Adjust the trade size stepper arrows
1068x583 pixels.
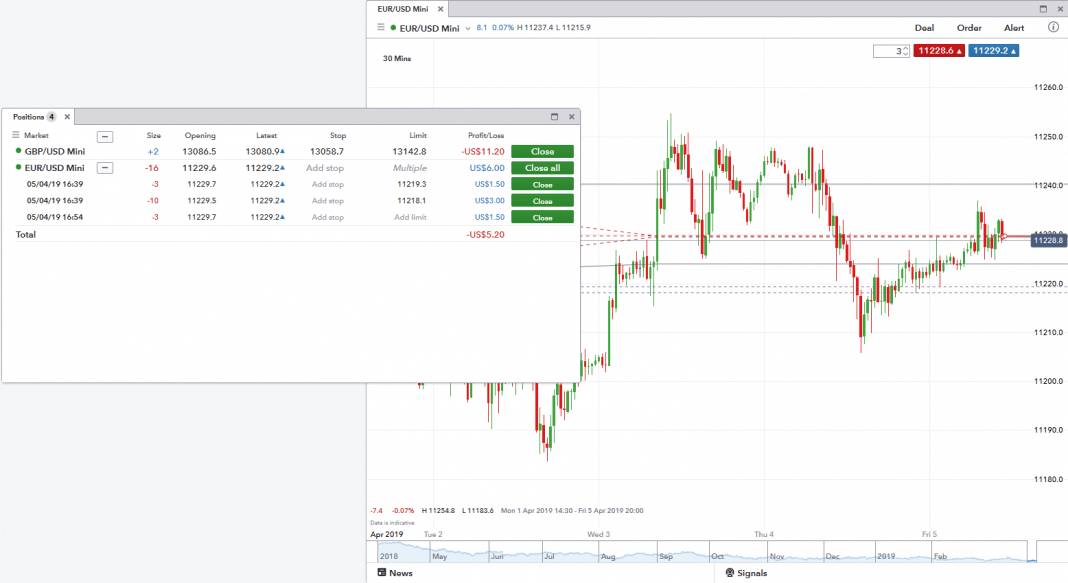906,51
